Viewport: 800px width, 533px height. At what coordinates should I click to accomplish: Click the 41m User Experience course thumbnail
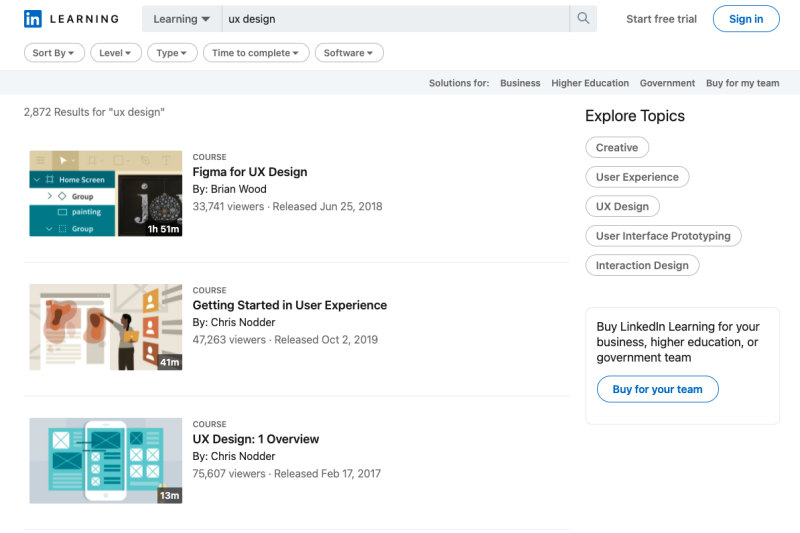[106, 327]
